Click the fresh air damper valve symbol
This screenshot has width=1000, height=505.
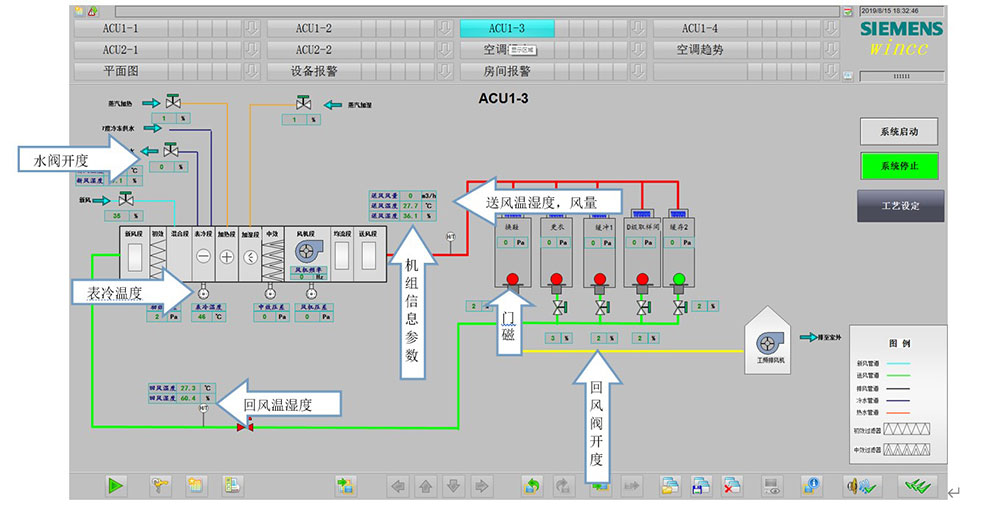pyautogui.click(x=126, y=200)
